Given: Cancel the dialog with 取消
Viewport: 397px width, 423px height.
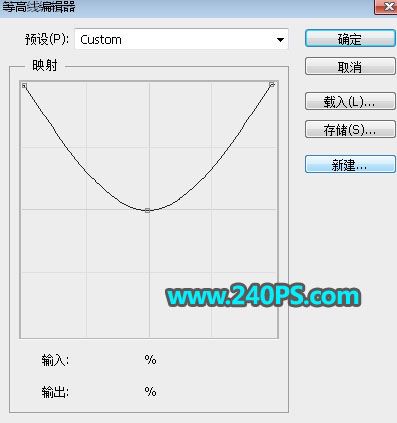Looking at the screenshot, I should coord(350,67).
